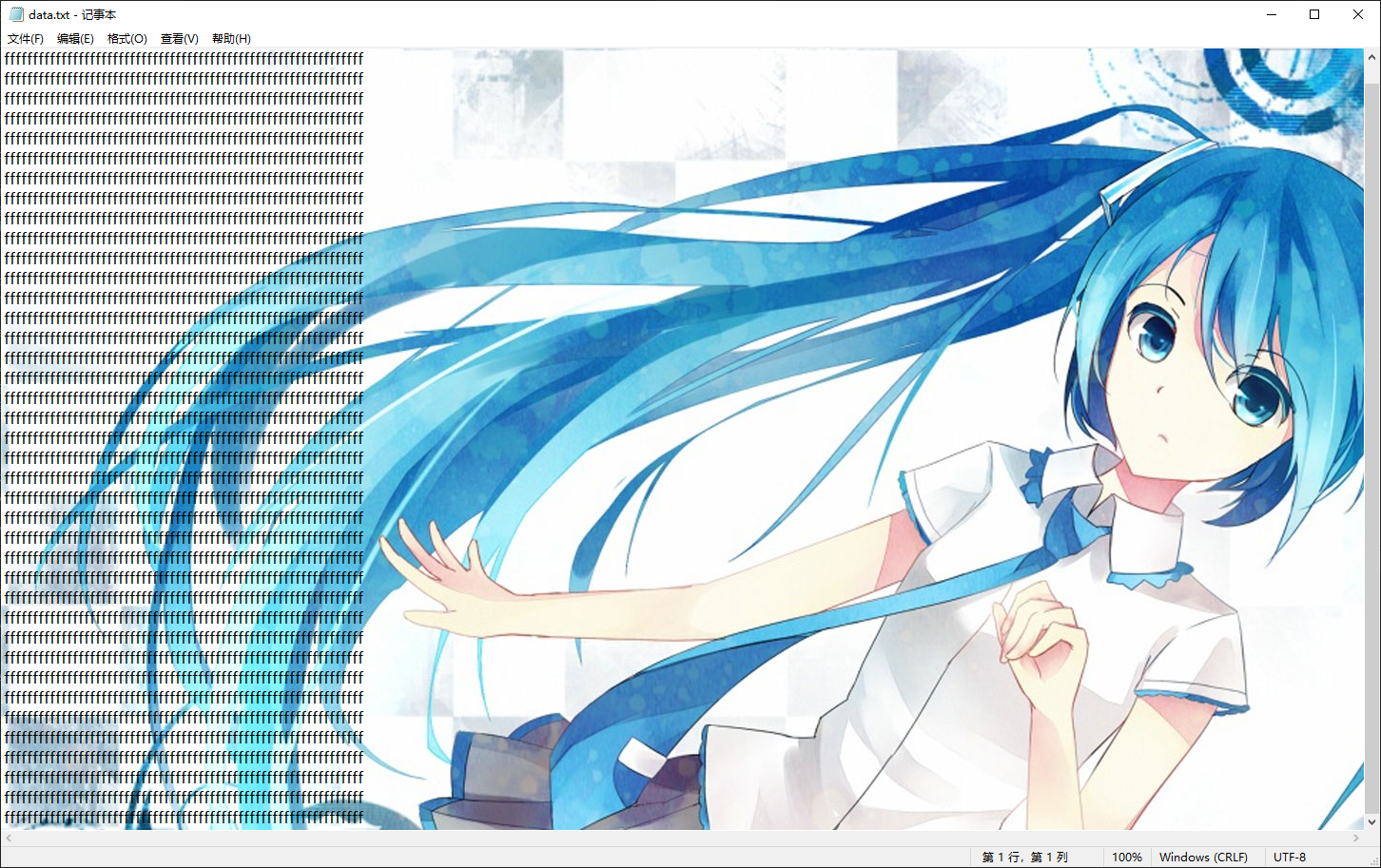The image size is (1381, 868).
Task: Click horizontal scrollbar right arrow
Action: click(1356, 839)
